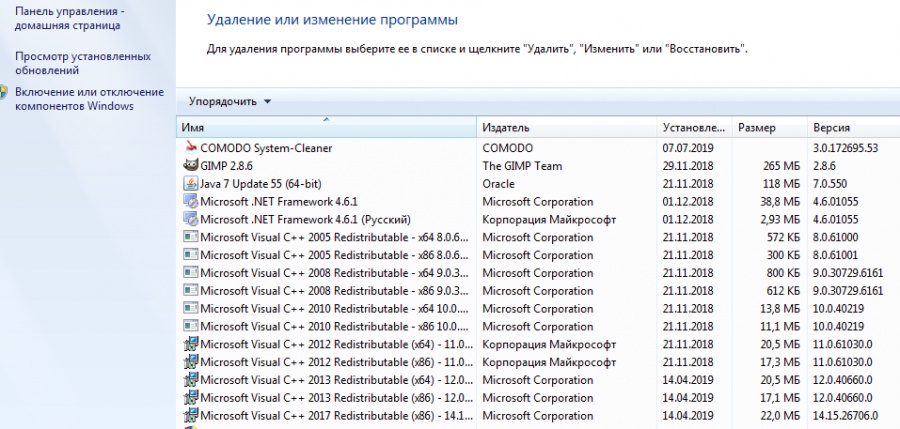Viewport: 900px width, 429px height.
Task: Click version 8.0.61001
Action: (x=836, y=255)
